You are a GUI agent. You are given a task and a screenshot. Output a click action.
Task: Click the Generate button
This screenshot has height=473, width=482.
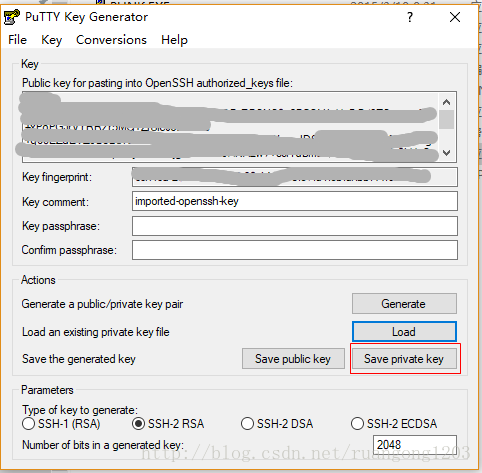click(404, 304)
